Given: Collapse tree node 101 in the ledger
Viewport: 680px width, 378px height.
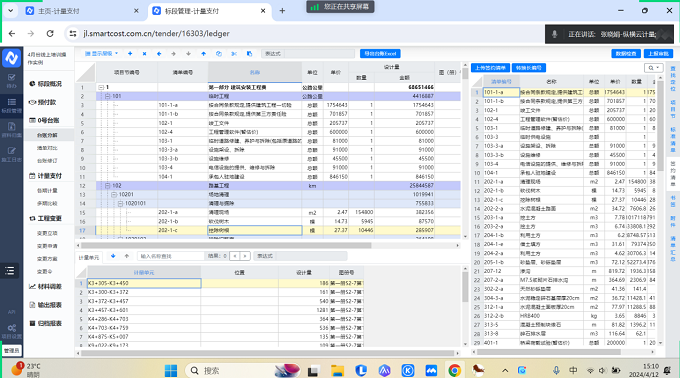Looking at the screenshot, I should tap(108, 96).
